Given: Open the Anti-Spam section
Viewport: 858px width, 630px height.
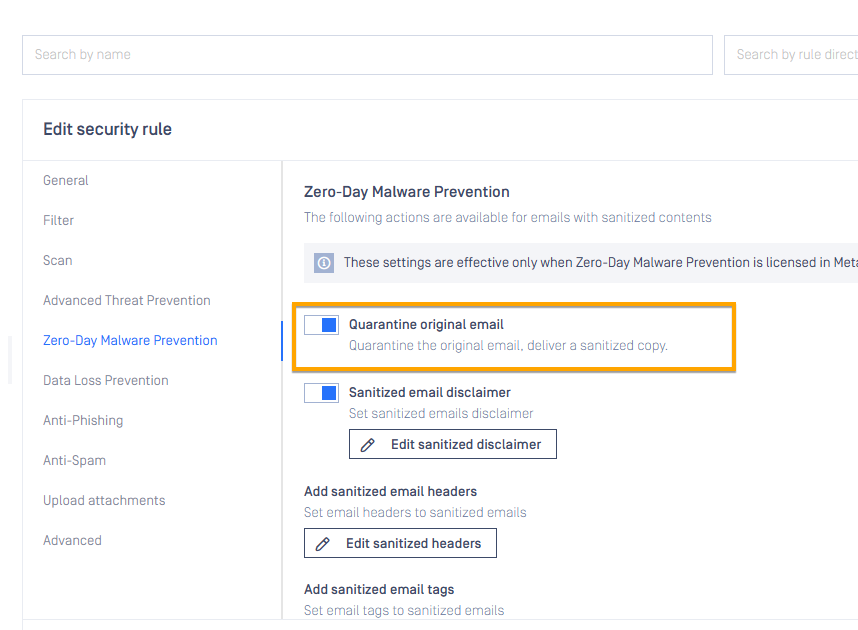Looking at the screenshot, I should tap(74, 460).
